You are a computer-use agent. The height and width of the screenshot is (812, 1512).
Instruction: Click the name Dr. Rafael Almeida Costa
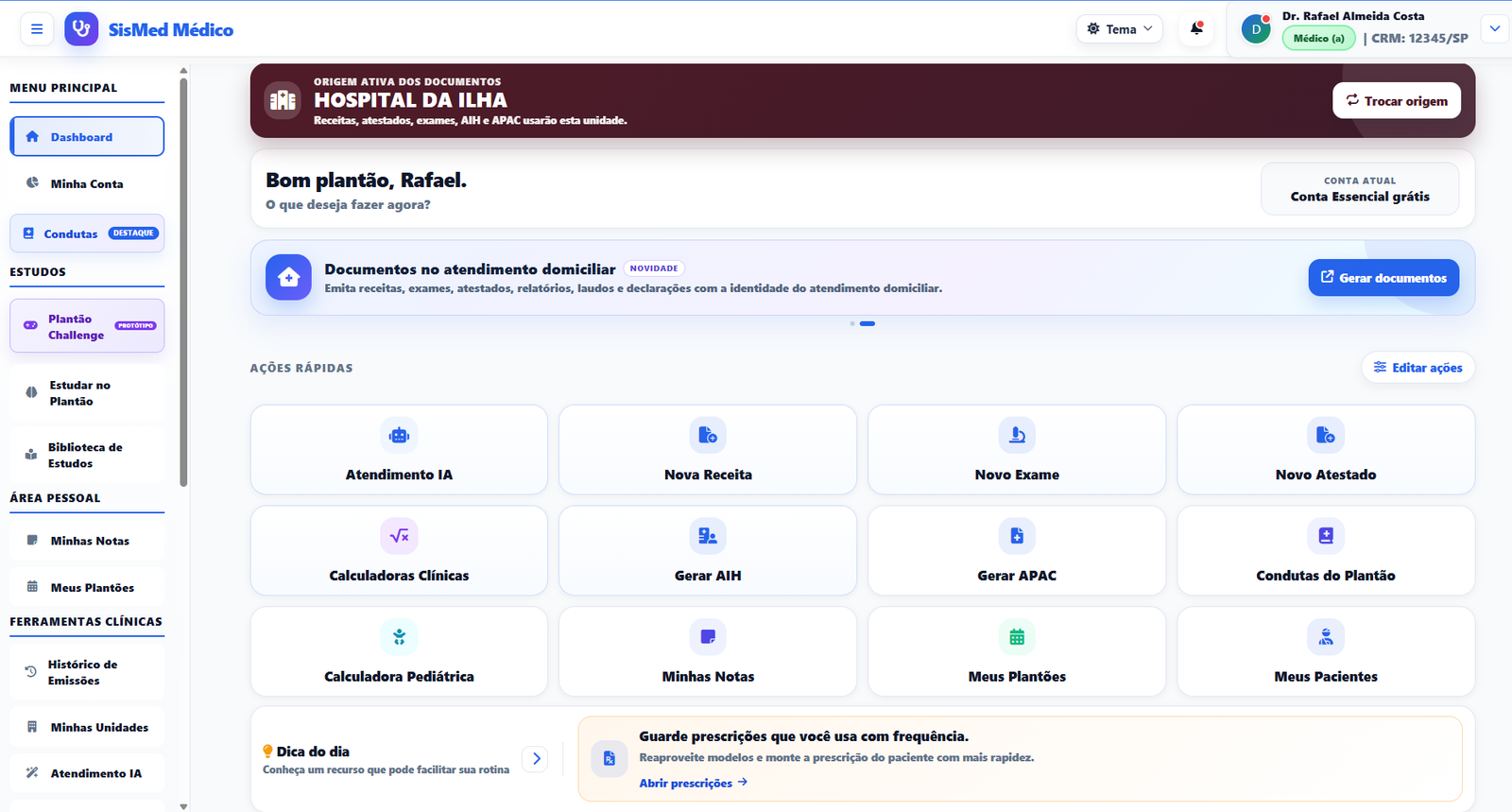tap(1353, 16)
